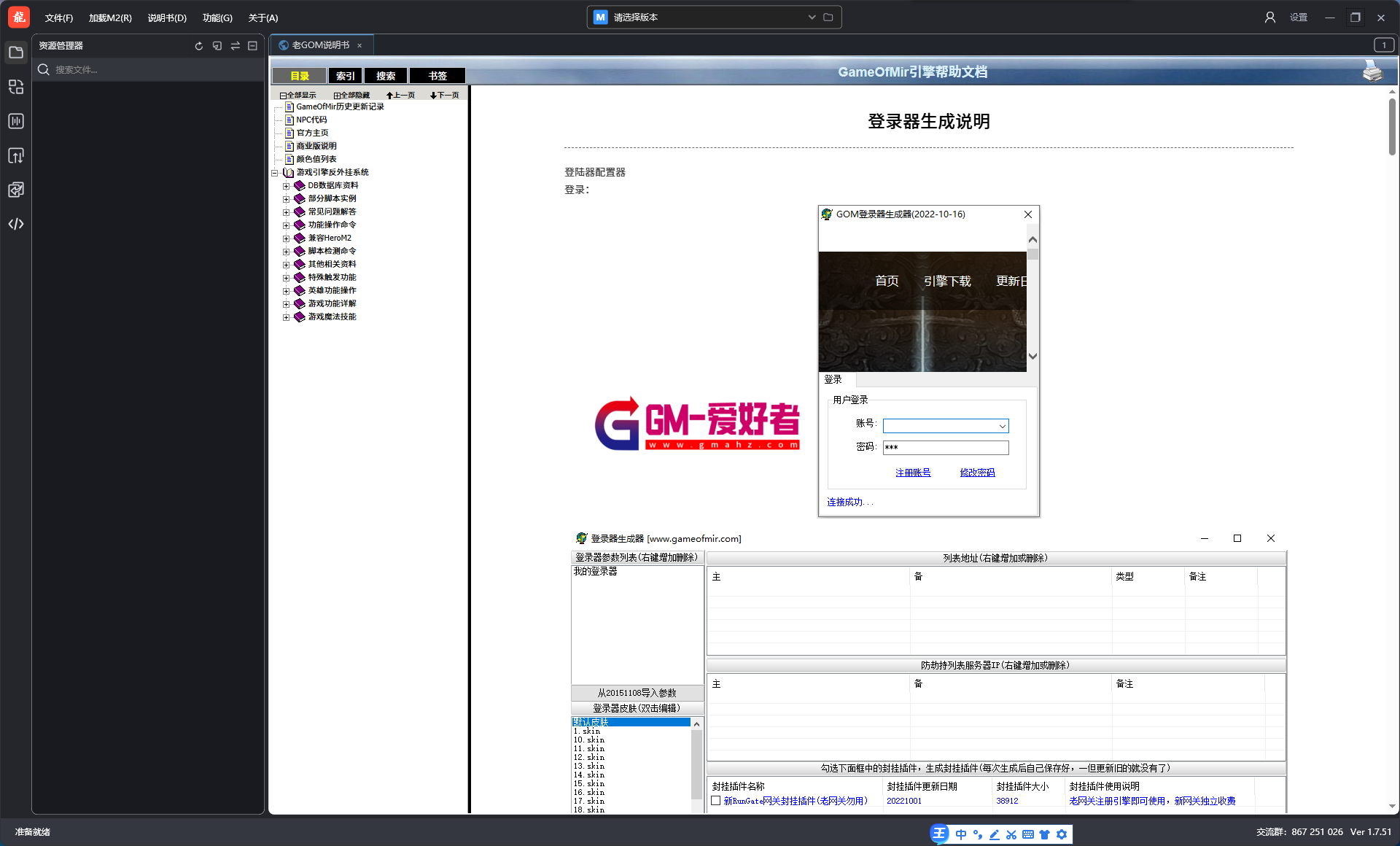Open the 商业版说明 topic
Viewport: 1400px width, 846px height.
point(316,147)
